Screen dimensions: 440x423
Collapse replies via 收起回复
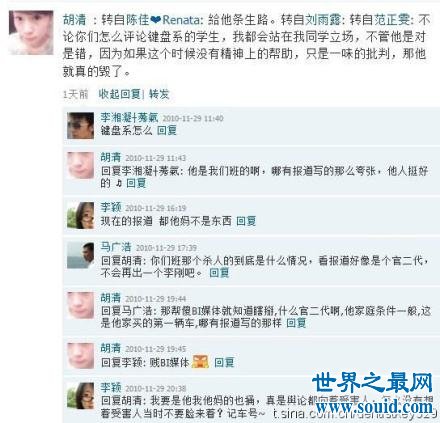point(119,94)
